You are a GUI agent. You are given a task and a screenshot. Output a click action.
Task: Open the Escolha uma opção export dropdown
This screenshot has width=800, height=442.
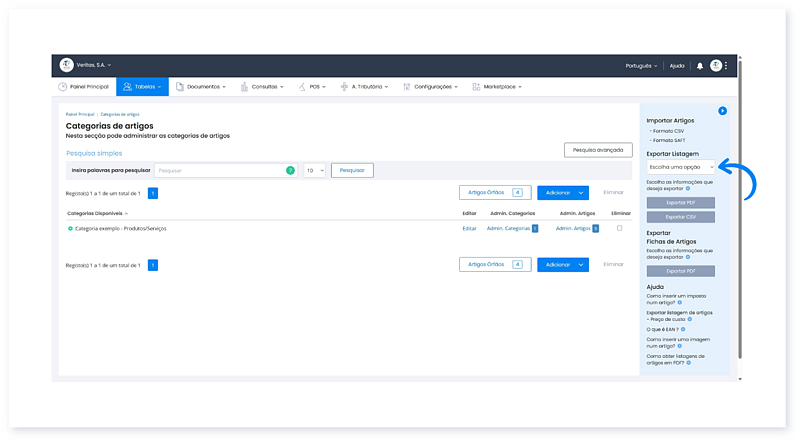tap(680, 167)
